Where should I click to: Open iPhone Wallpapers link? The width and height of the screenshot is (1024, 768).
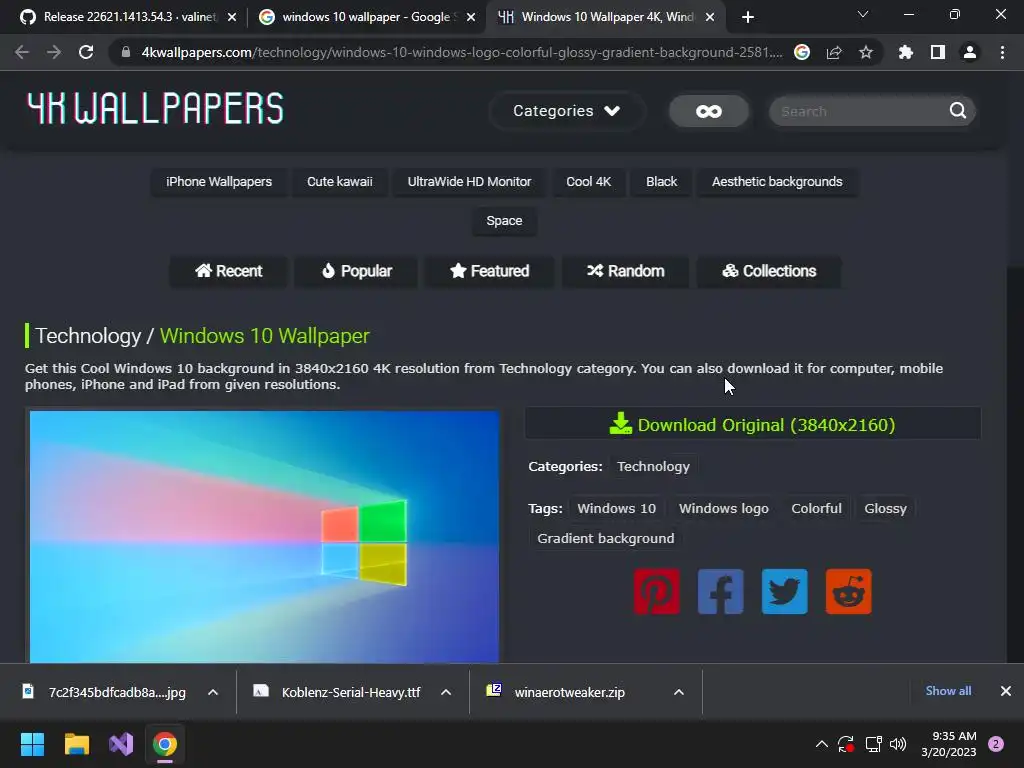click(219, 182)
